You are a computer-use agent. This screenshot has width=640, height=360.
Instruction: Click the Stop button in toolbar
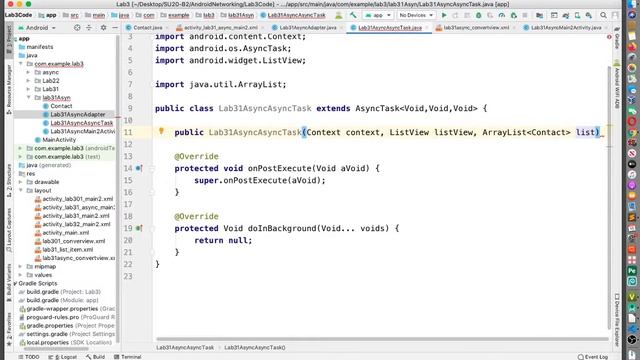pyautogui.click(x=525, y=16)
